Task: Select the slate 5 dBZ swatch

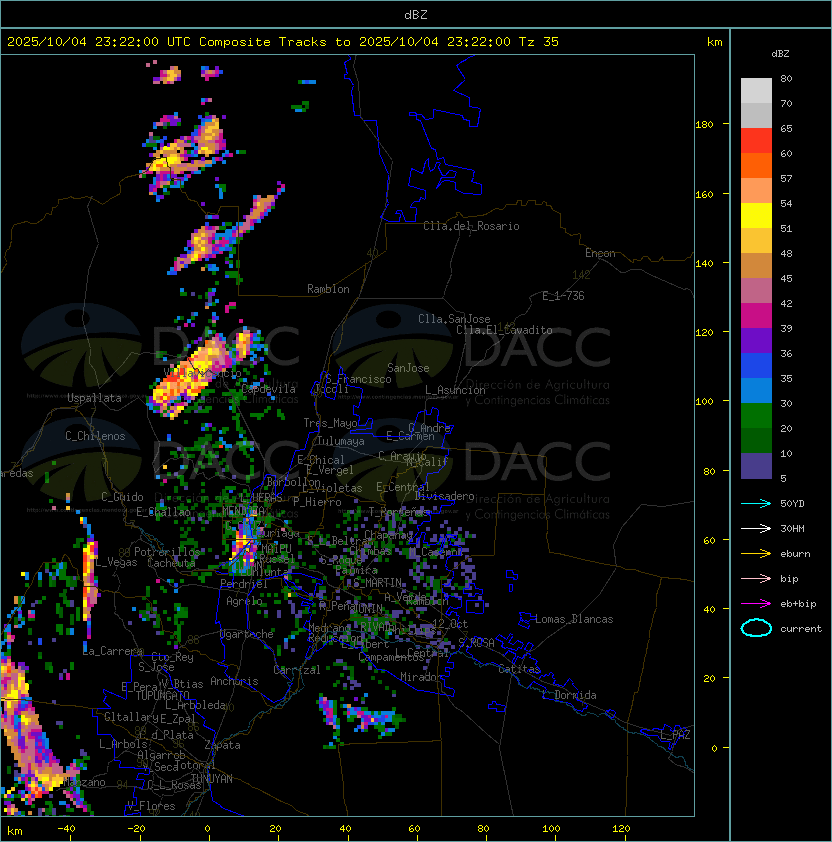Action: [756, 466]
